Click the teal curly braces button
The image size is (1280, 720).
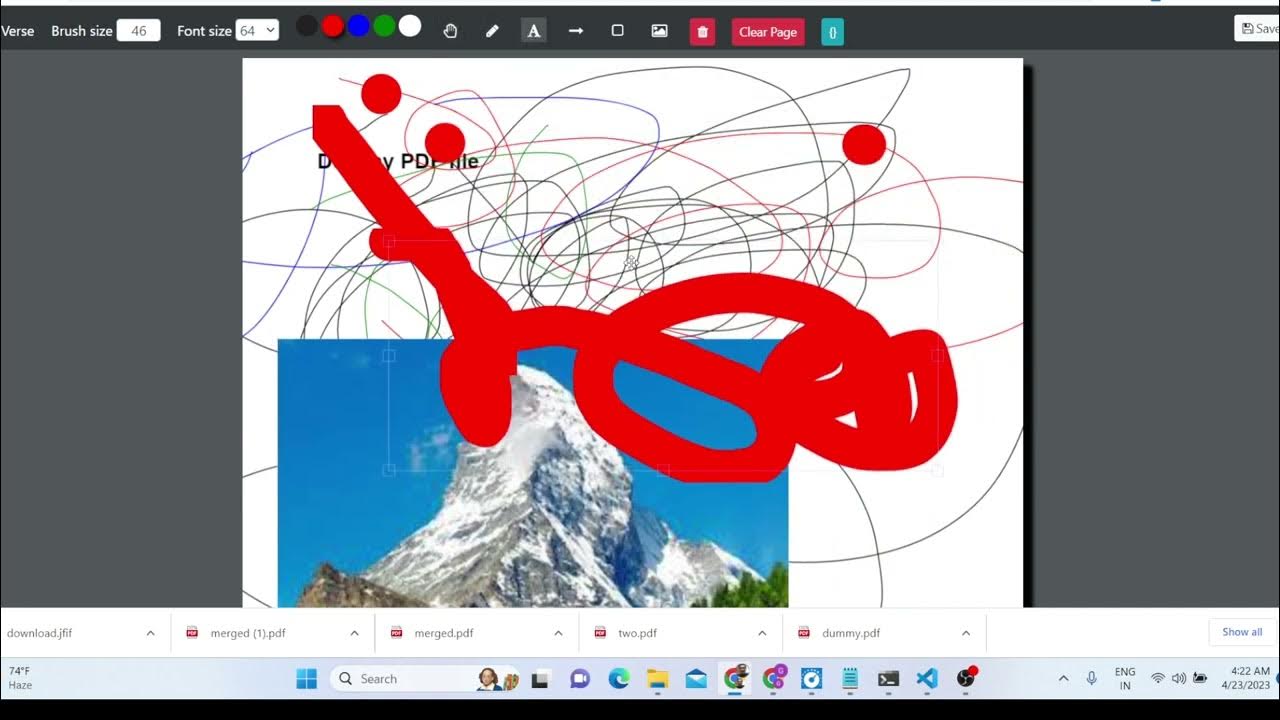coord(832,32)
